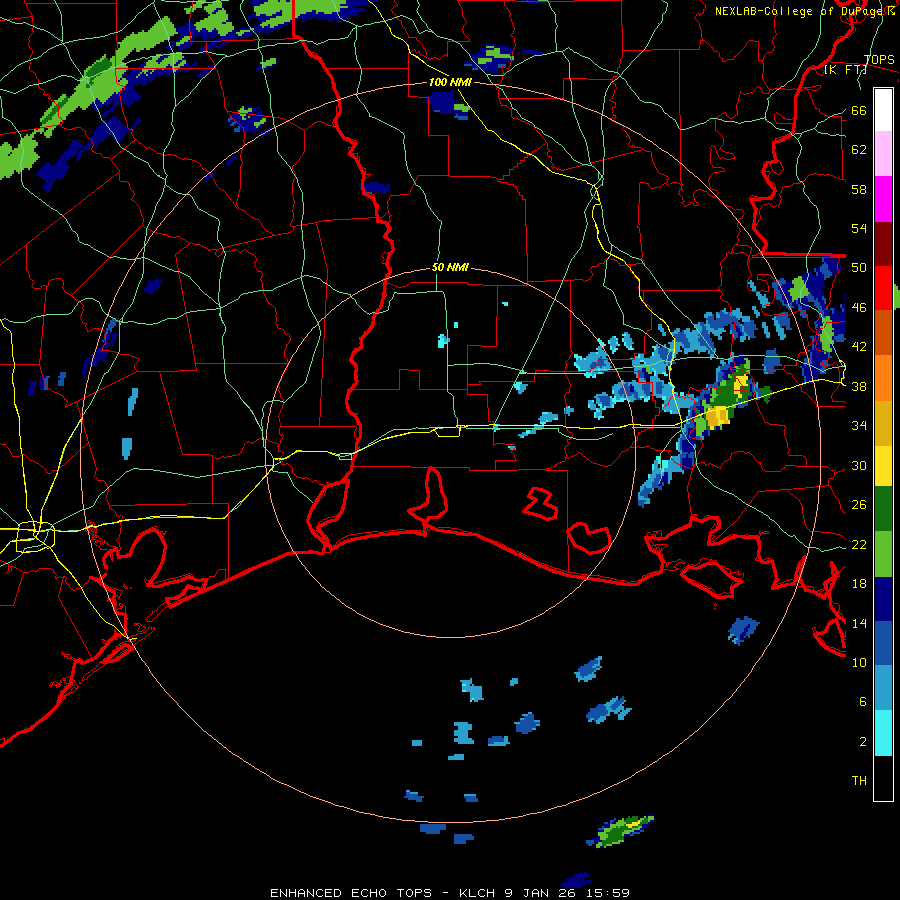Select the cyan legend swatch
Image resolution: width=900 pixels, height=900 pixels.
[x=883, y=733]
